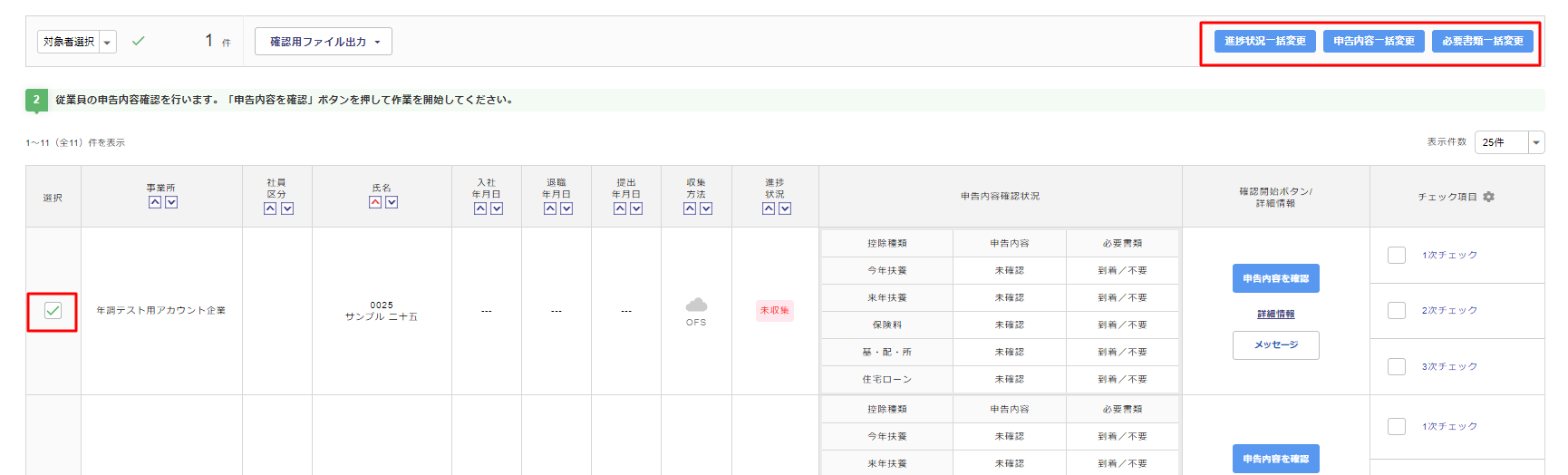Viewport: 1568px width, 475px height.
Task: Open チェック項目 gear settings
Action: tap(1488, 197)
